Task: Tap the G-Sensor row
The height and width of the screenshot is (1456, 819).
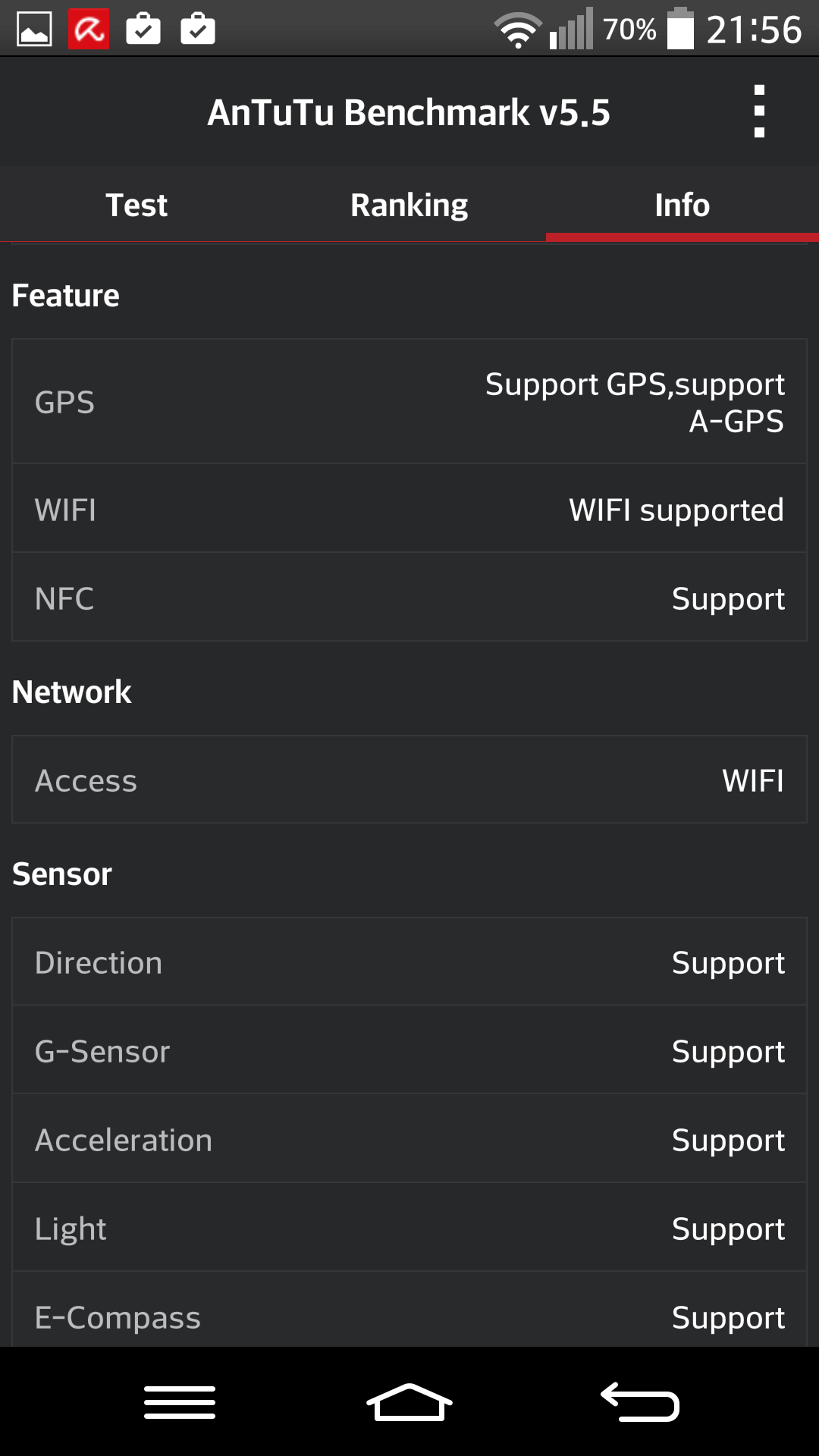Action: click(409, 1051)
